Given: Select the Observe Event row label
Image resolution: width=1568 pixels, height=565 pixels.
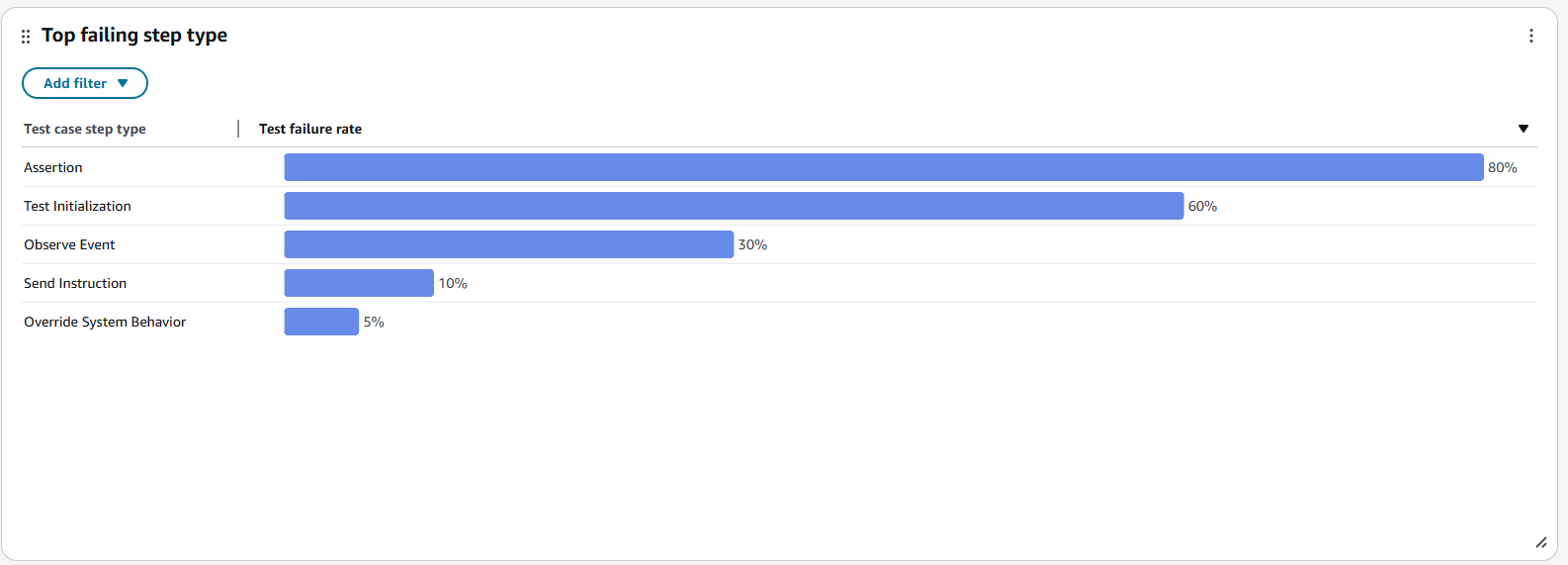Looking at the screenshot, I should click(x=69, y=244).
